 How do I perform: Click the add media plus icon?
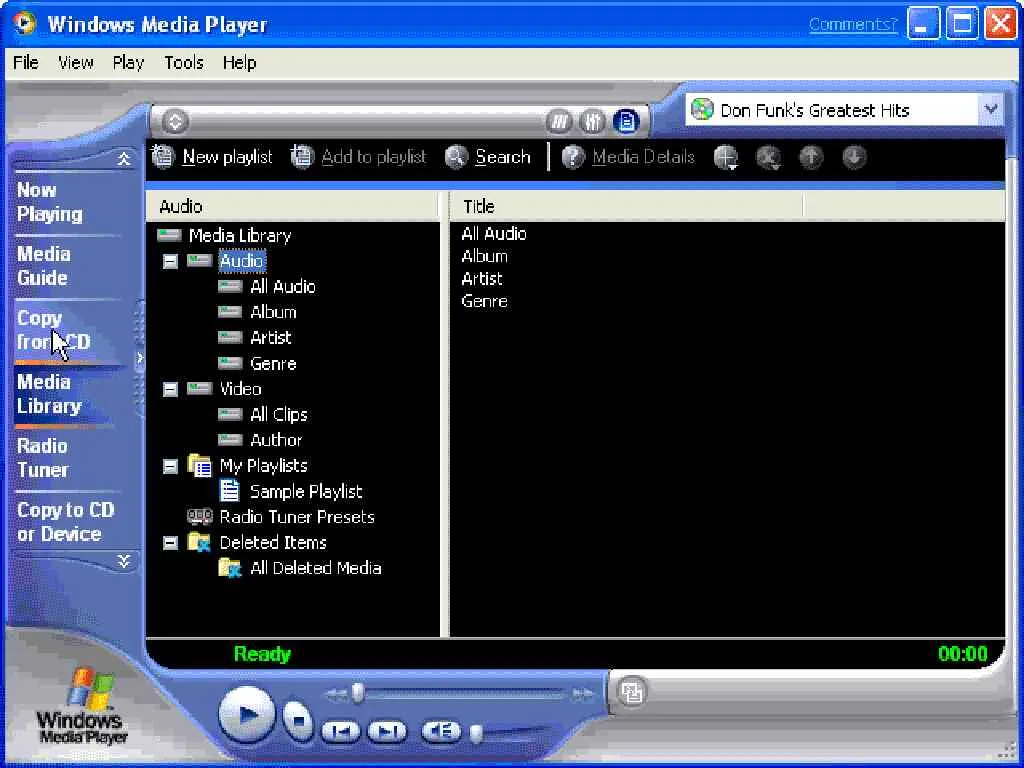click(x=726, y=157)
